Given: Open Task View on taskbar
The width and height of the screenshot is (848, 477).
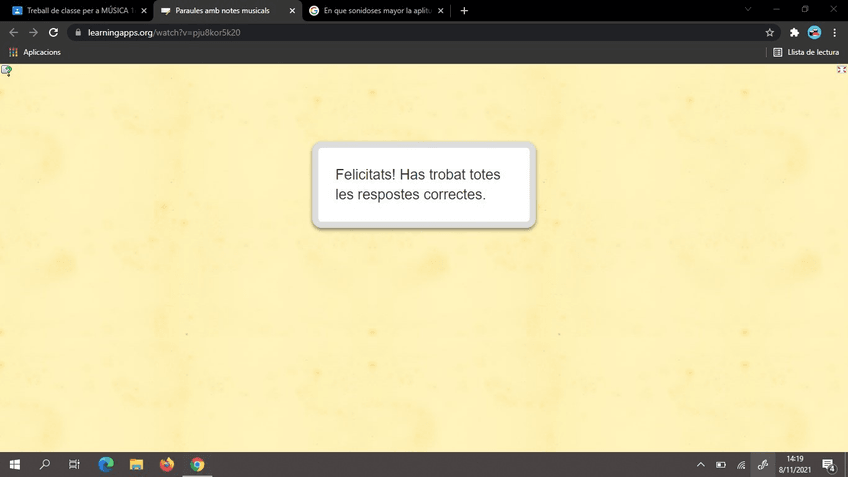Looking at the screenshot, I should [74, 465].
